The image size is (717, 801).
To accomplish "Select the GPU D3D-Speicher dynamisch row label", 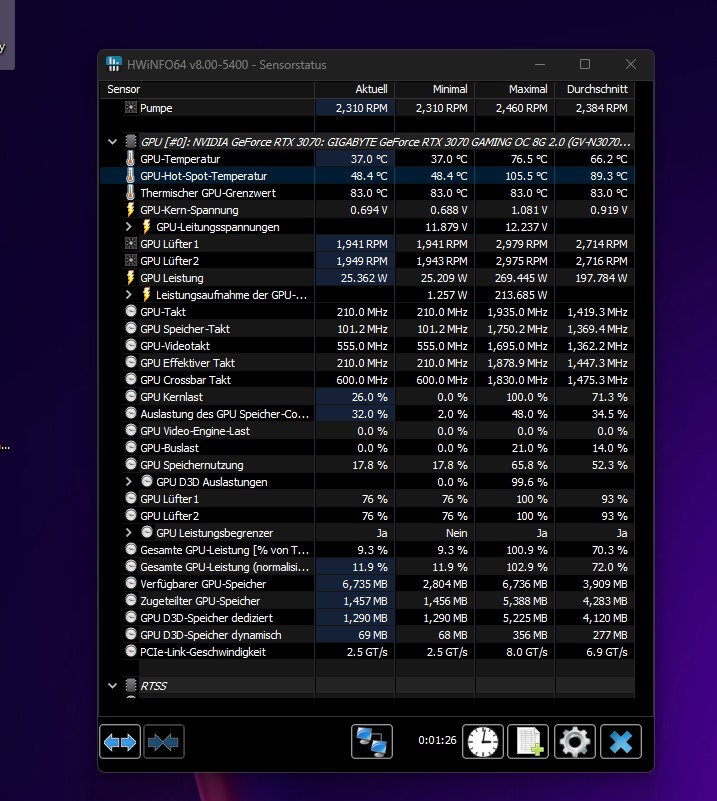I will point(210,634).
